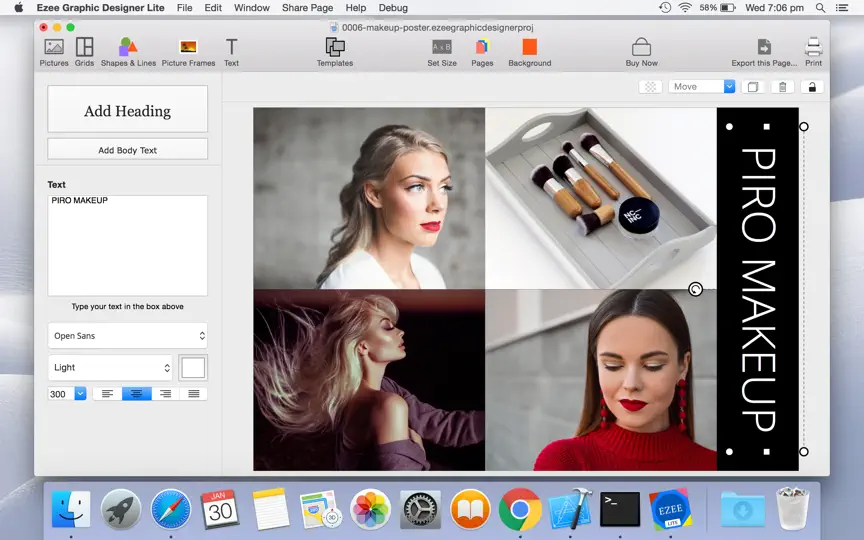The height and width of the screenshot is (540, 864).
Task: Click the Set Size icon
Action: (x=442, y=47)
